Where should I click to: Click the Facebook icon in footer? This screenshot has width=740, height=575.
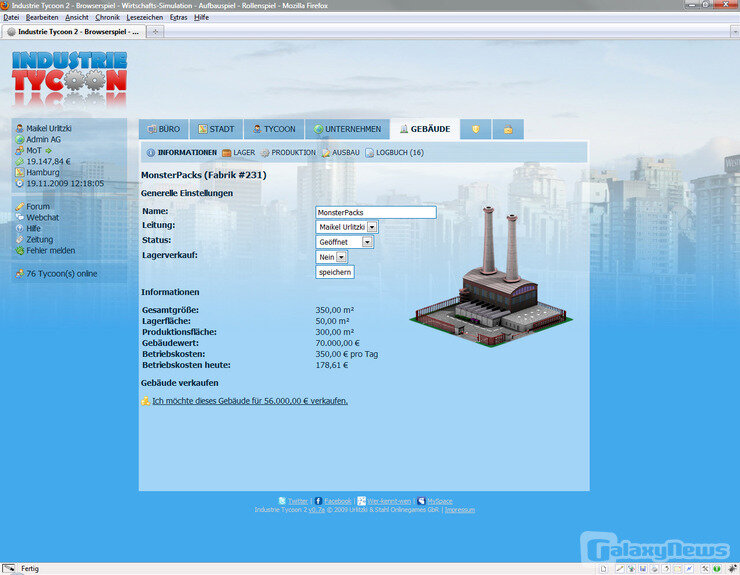(x=318, y=501)
